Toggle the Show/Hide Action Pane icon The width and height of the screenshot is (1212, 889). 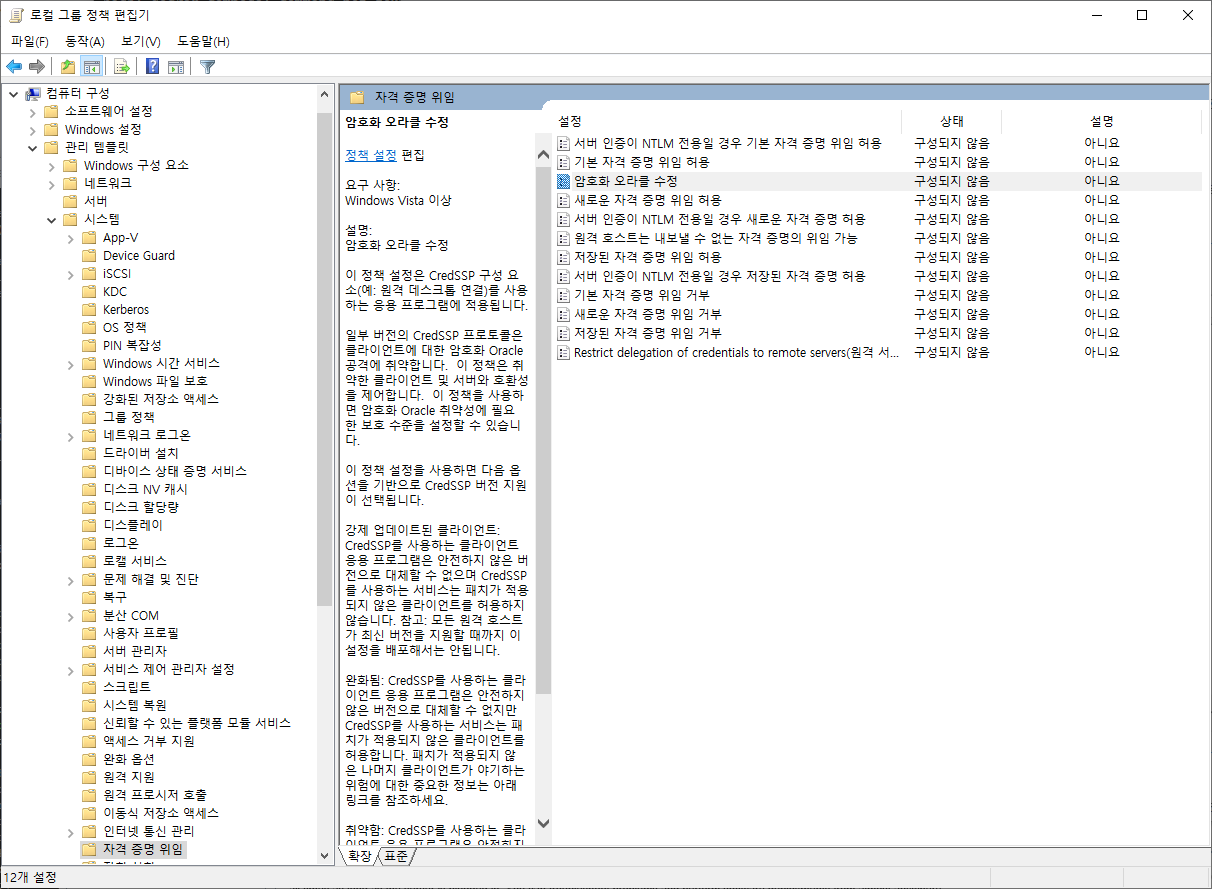pos(176,67)
